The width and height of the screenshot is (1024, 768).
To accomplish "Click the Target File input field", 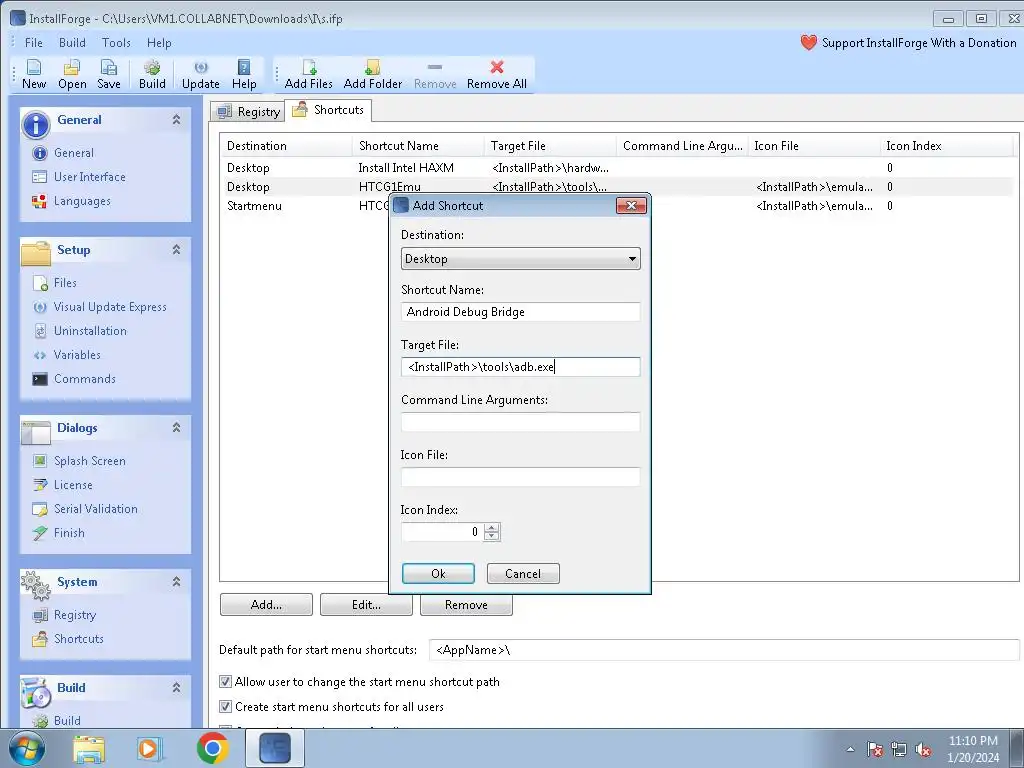I will [520, 366].
